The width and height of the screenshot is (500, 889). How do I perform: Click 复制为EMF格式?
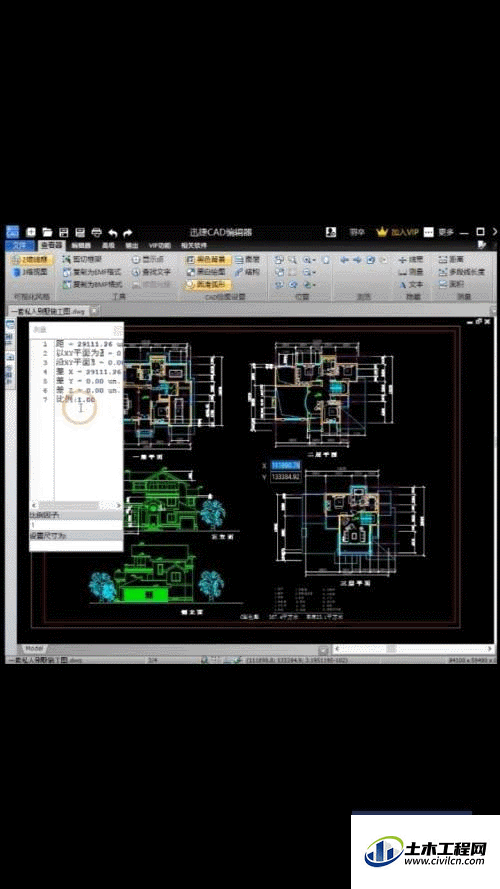(92, 272)
